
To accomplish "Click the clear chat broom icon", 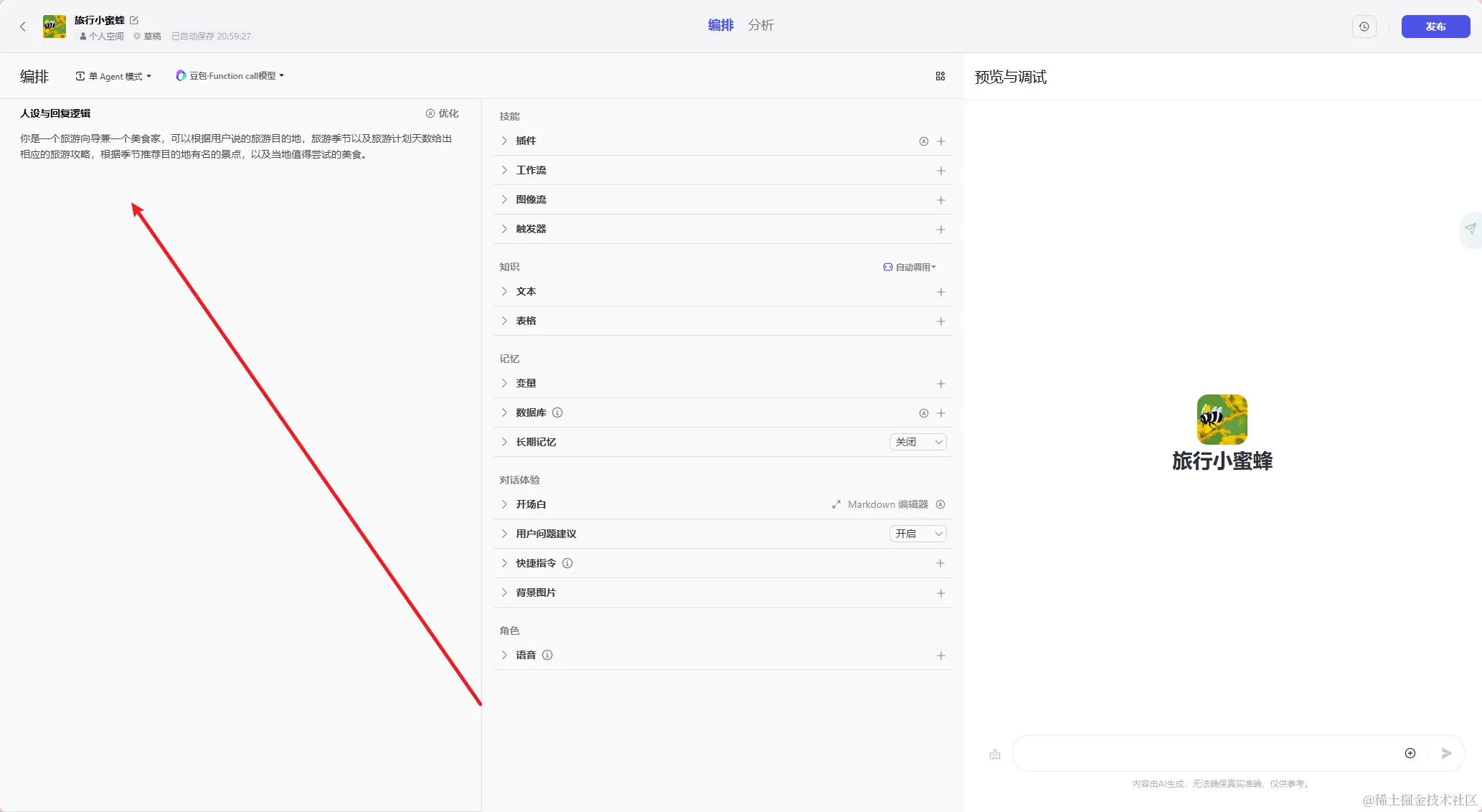I will [x=995, y=754].
